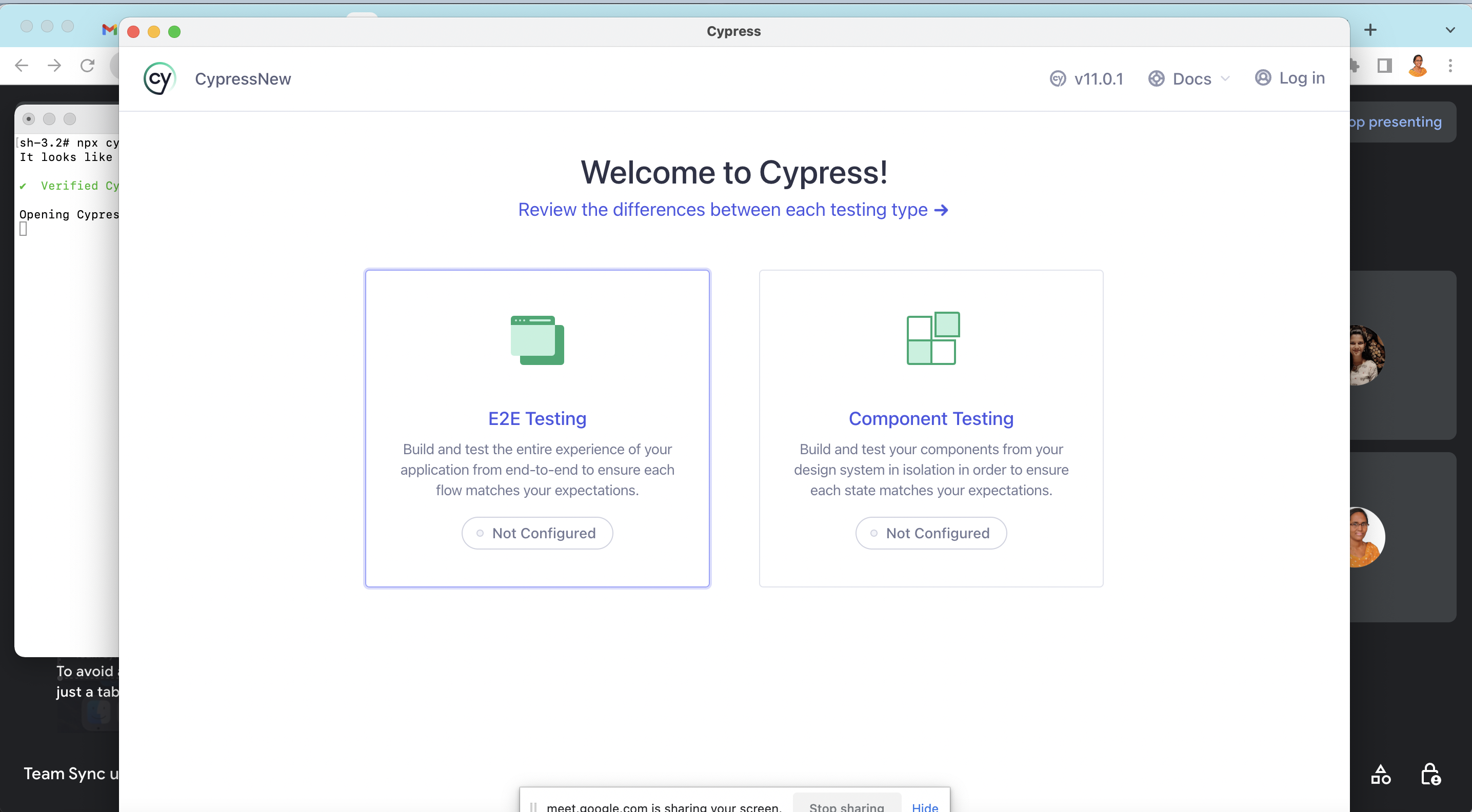Maximize the Cypress window with green button
Image resolution: width=1472 pixels, height=812 pixels.
click(x=174, y=31)
